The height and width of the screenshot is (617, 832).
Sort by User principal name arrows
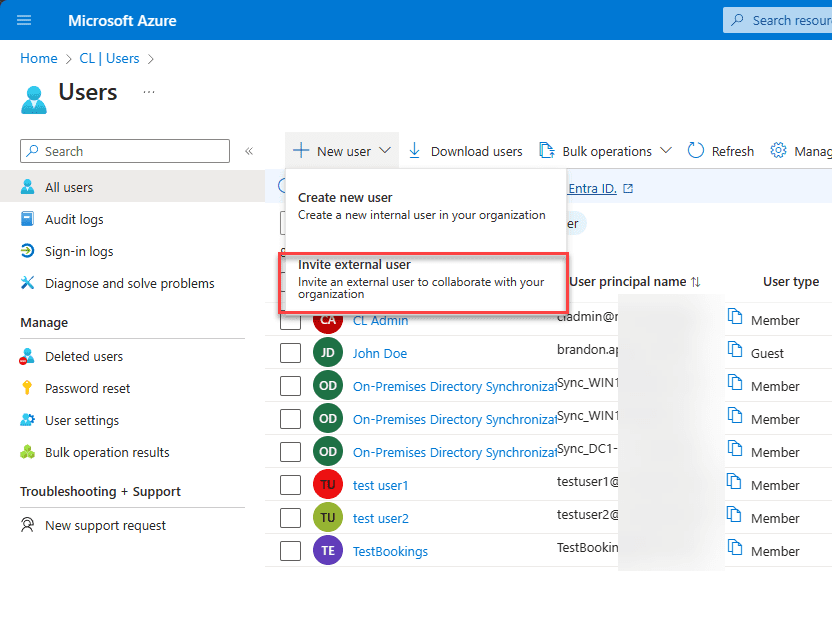[696, 282]
